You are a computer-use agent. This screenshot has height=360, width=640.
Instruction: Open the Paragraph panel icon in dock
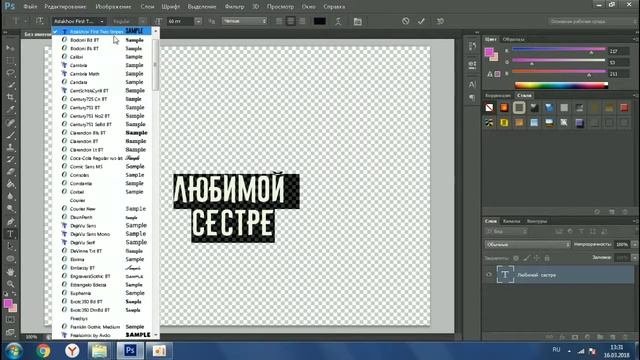click(472, 98)
